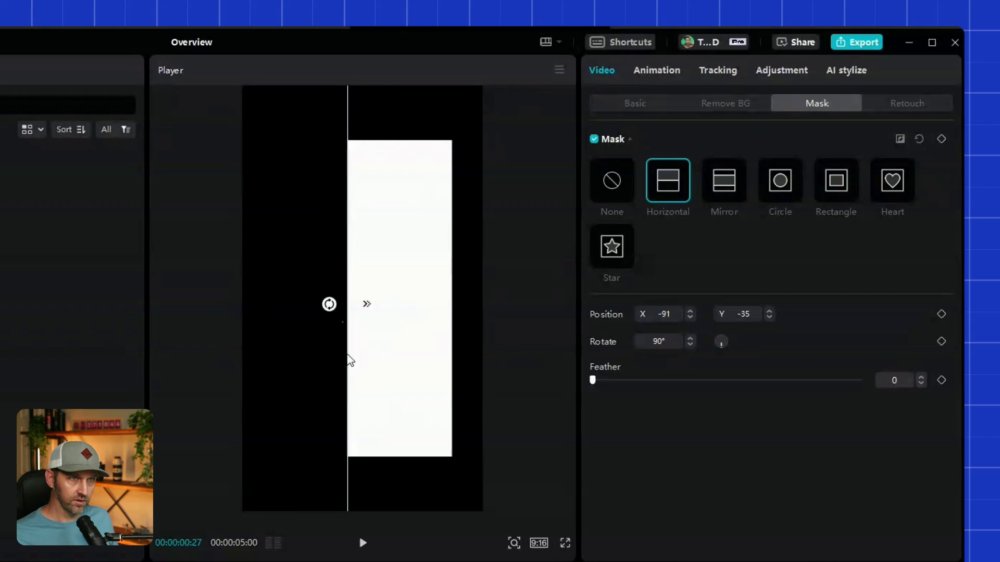Image resolution: width=1000 pixels, height=562 pixels.
Task: Adjust the Position Y stepper arrows
Action: click(769, 314)
